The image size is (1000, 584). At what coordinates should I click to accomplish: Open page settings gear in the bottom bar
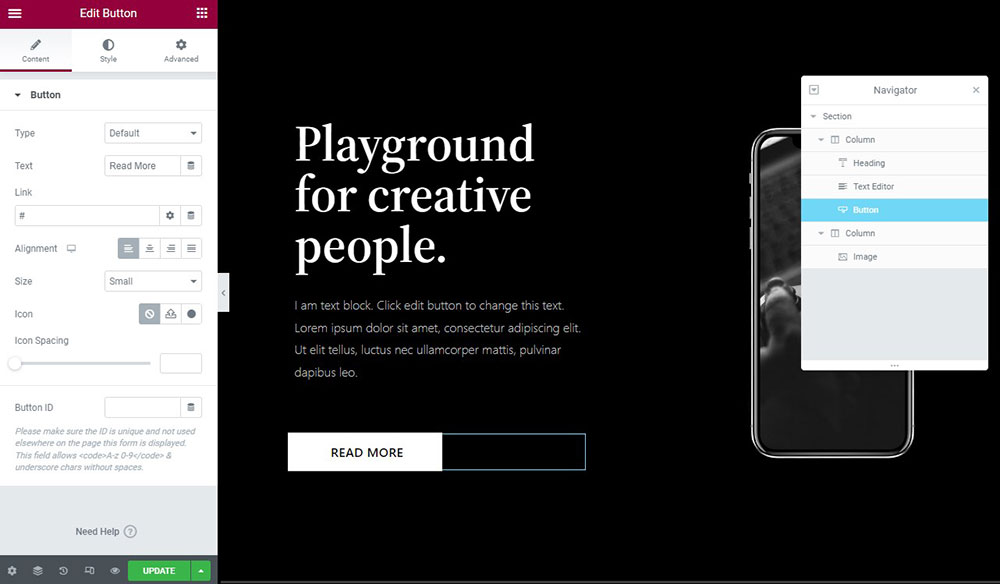coord(12,571)
